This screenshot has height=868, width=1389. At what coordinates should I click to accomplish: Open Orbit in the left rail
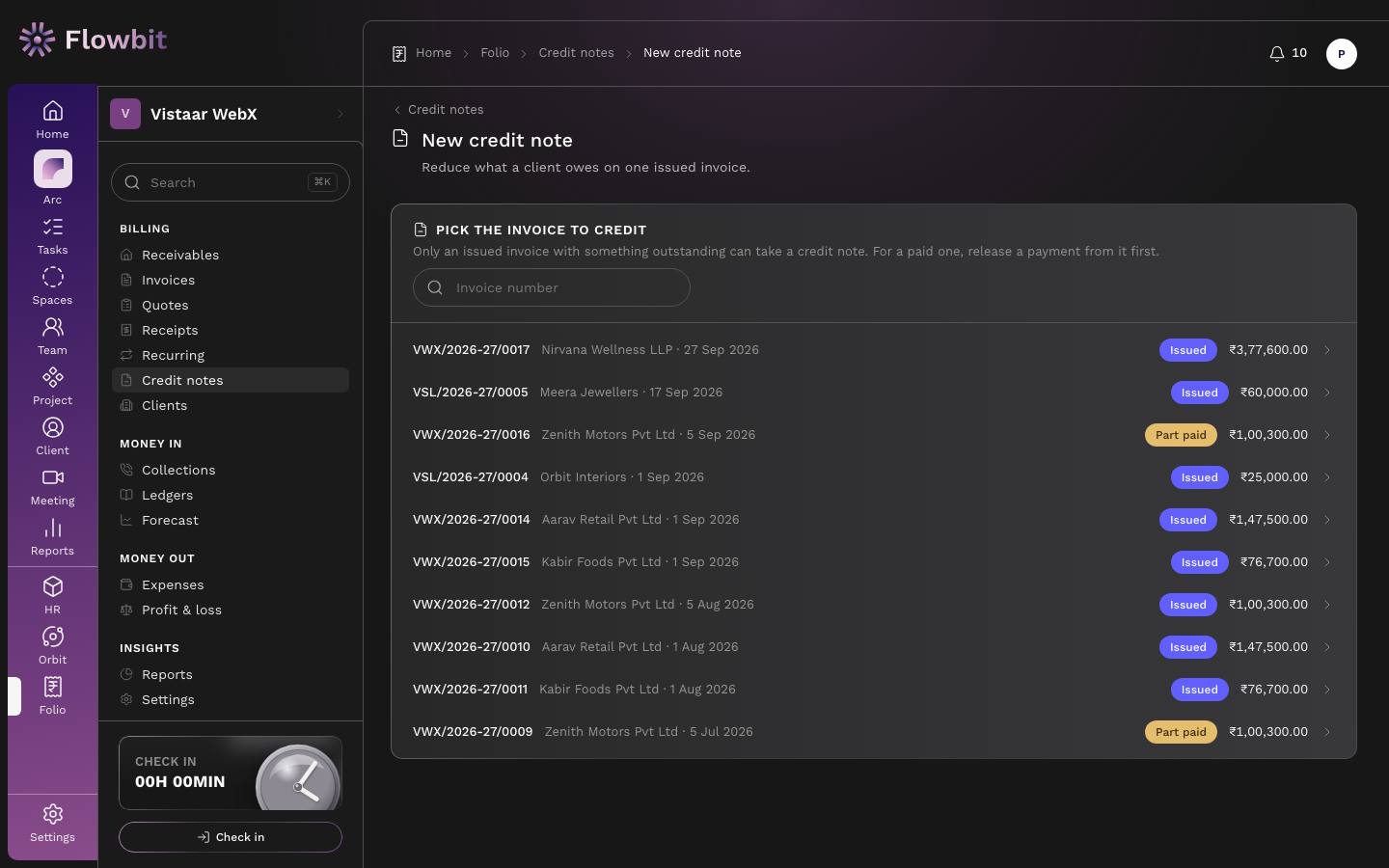click(52, 646)
